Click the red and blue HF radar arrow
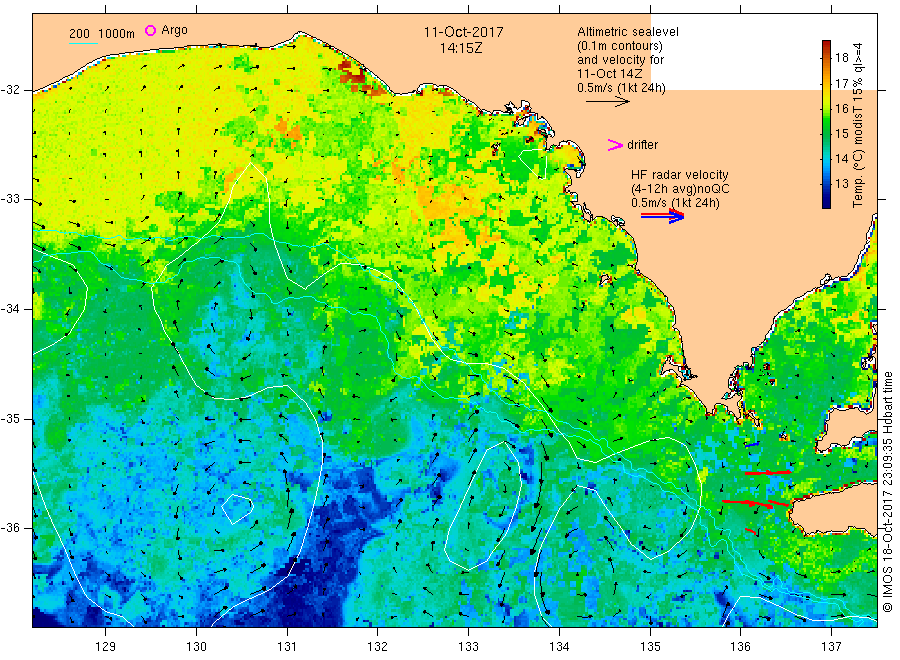 (663, 216)
